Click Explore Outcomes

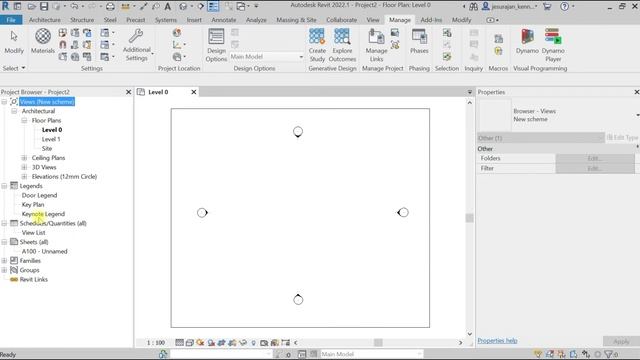point(342,45)
